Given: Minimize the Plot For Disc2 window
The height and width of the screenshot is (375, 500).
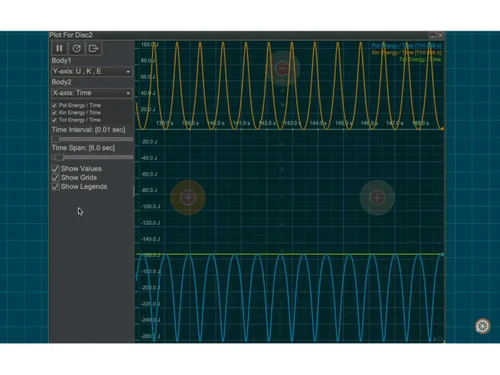Looking at the screenshot, I should pos(433,35).
